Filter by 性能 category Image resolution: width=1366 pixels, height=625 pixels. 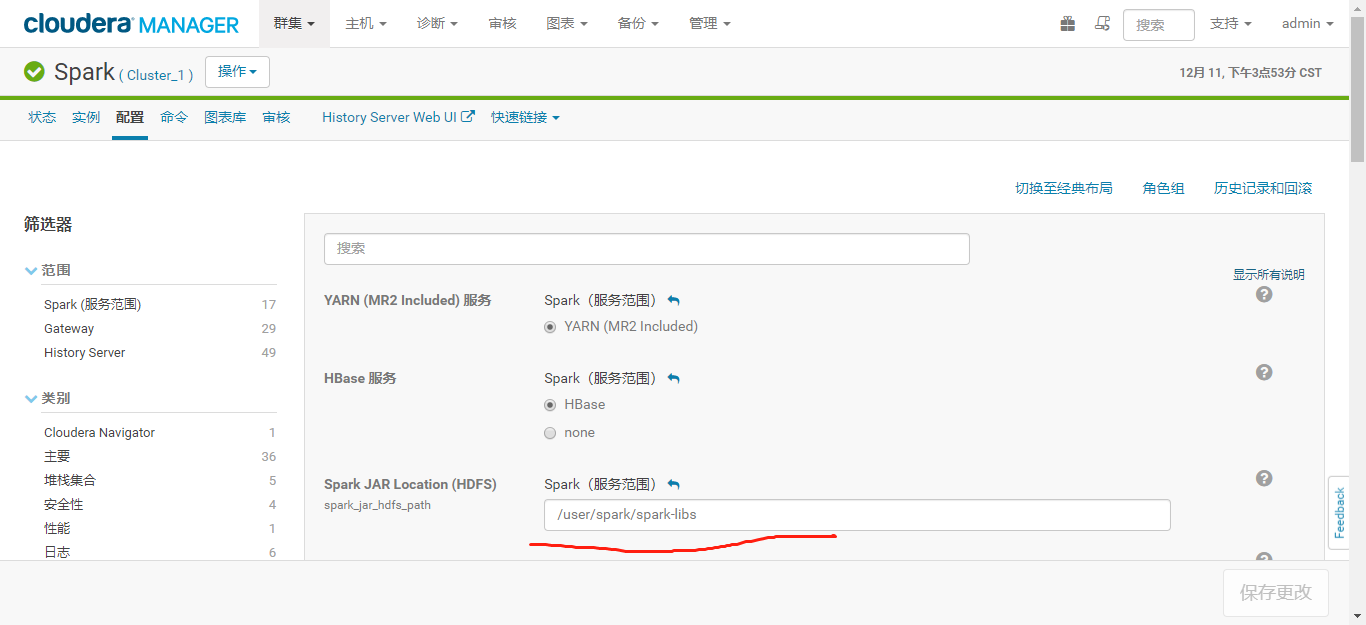(57, 528)
